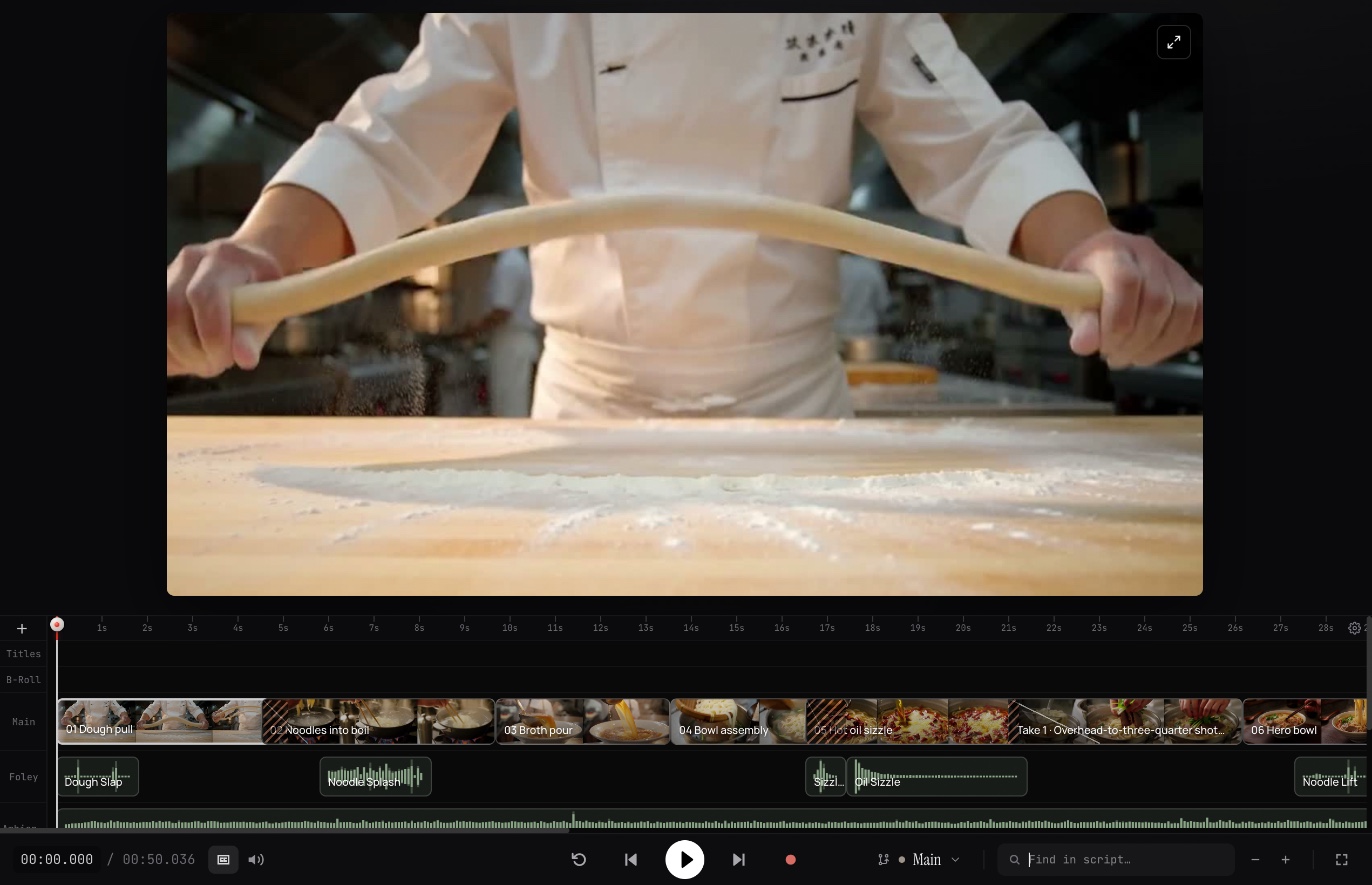Play the timeline
Image resolution: width=1372 pixels, height=885 pixels.
pos(685,859)
